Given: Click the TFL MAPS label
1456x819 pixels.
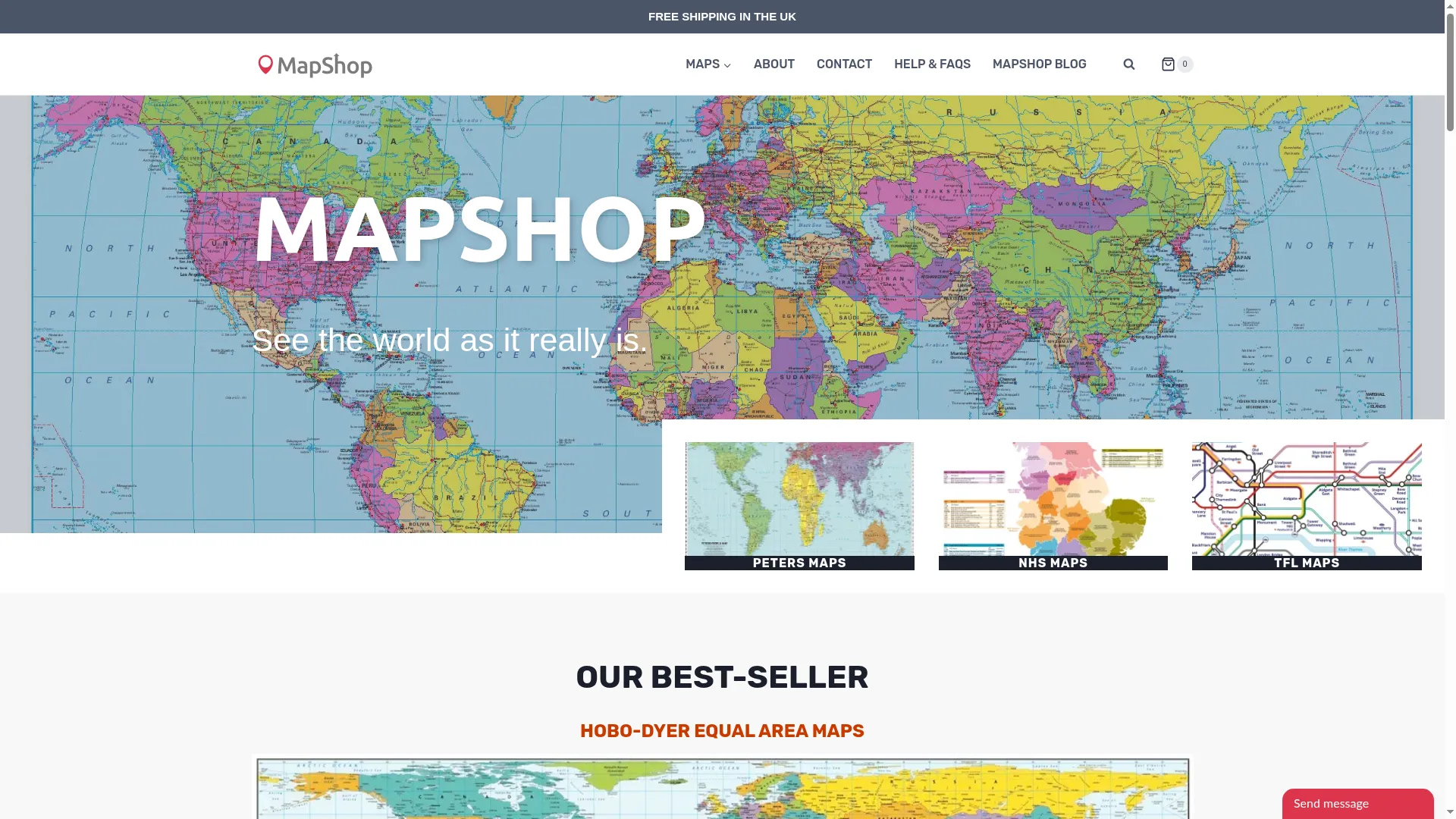Looking at the screenshot, I should click(1307, 563).
